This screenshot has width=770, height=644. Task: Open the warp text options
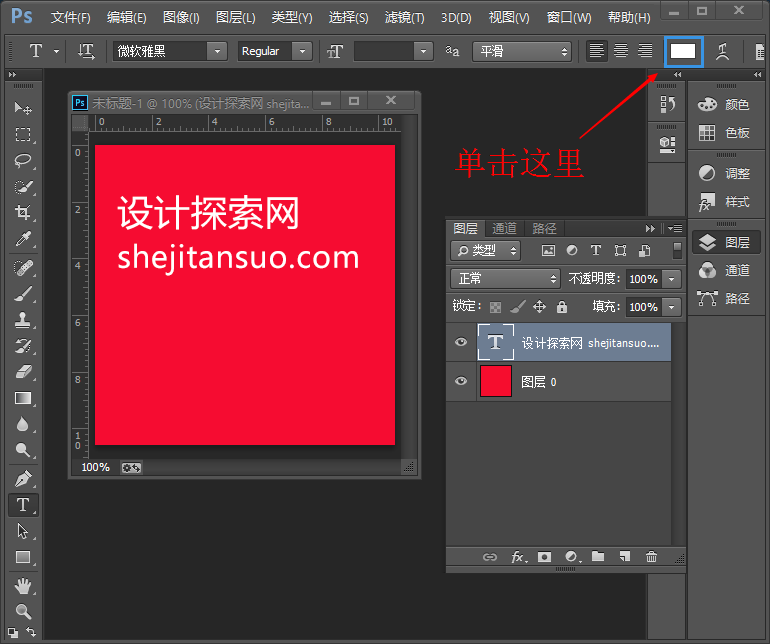pos(722,51)
